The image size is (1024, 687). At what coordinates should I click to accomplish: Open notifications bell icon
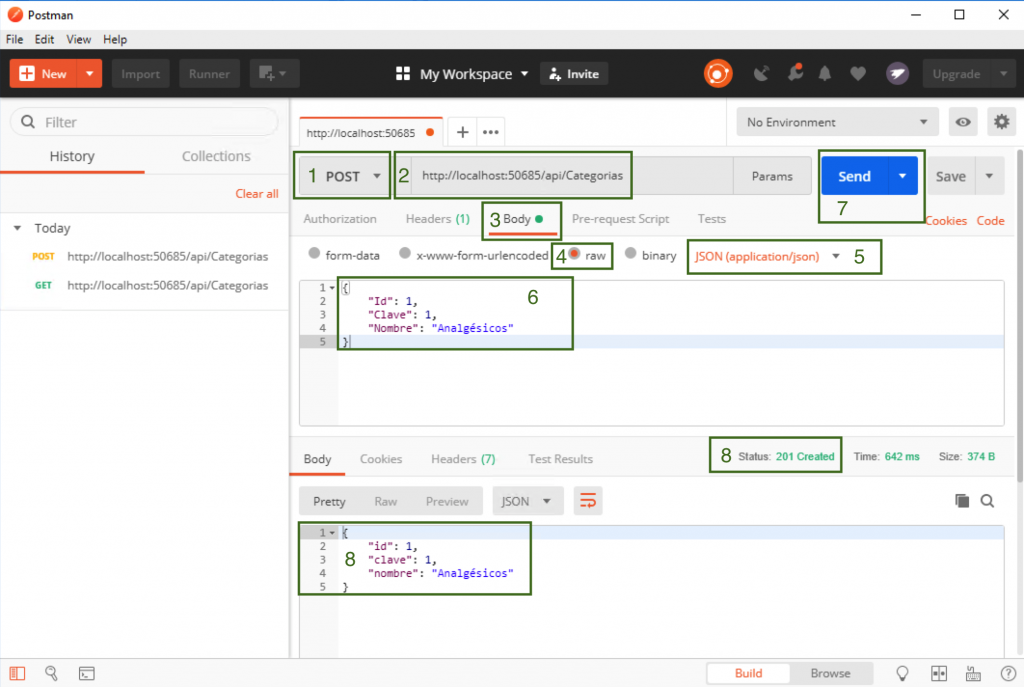pos(825,74)
